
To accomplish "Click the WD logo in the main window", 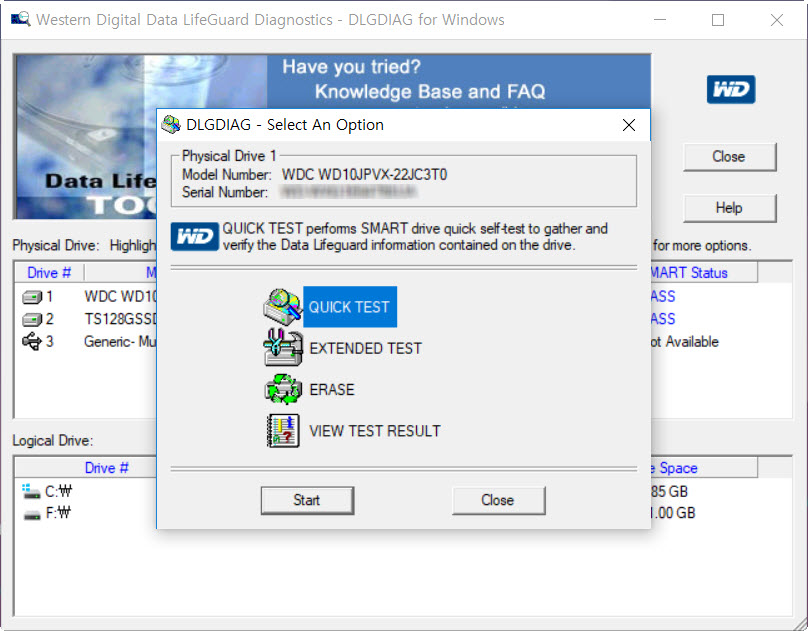I will pyautogui.click(x=731, y=90).
